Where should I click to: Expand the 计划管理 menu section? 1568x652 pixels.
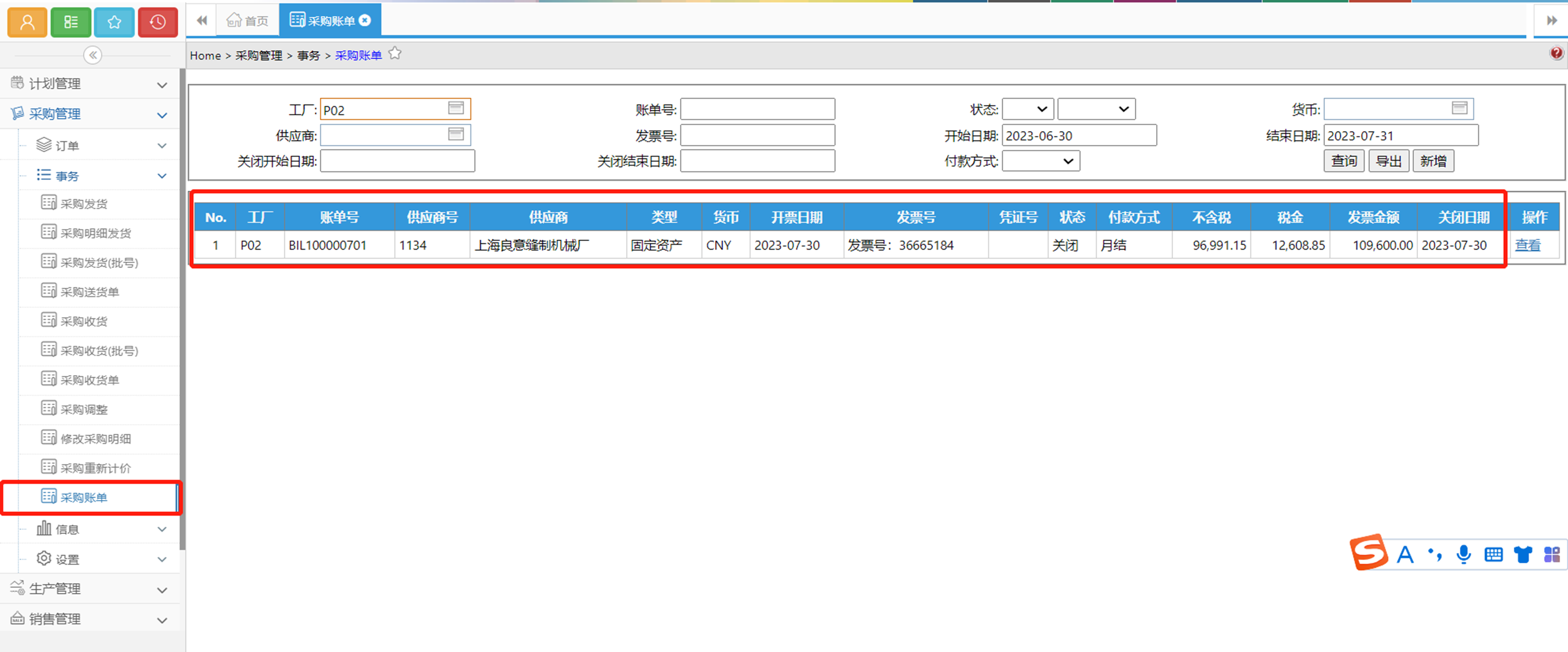click(90, 84)
